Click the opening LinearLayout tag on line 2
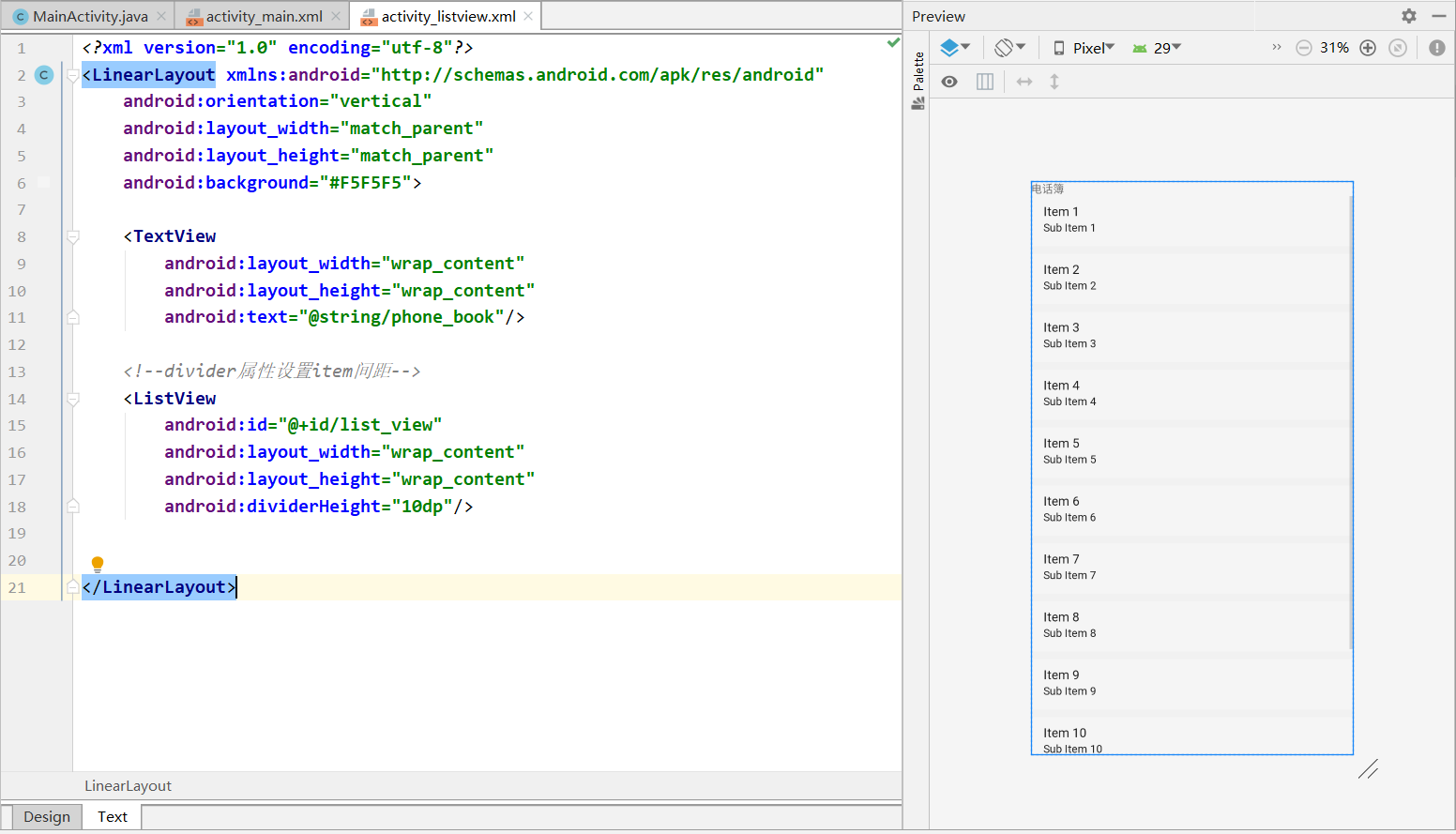1456x834 pixels. [x=148, y=75]
